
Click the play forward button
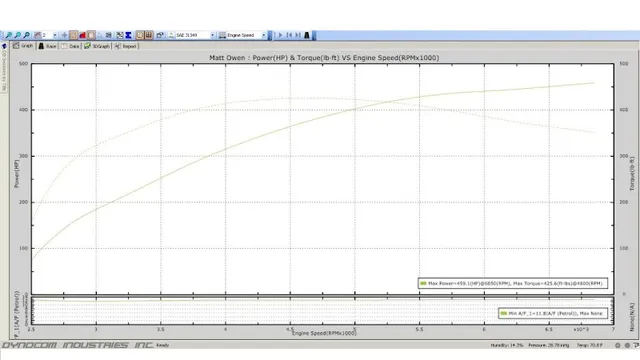[280, 36]
